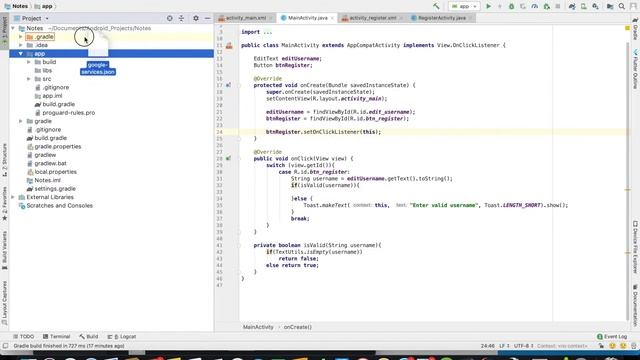The height and width of the screenshot is (360, 640).
Task: Click the LF line separator selector
Action: point(504,346)
